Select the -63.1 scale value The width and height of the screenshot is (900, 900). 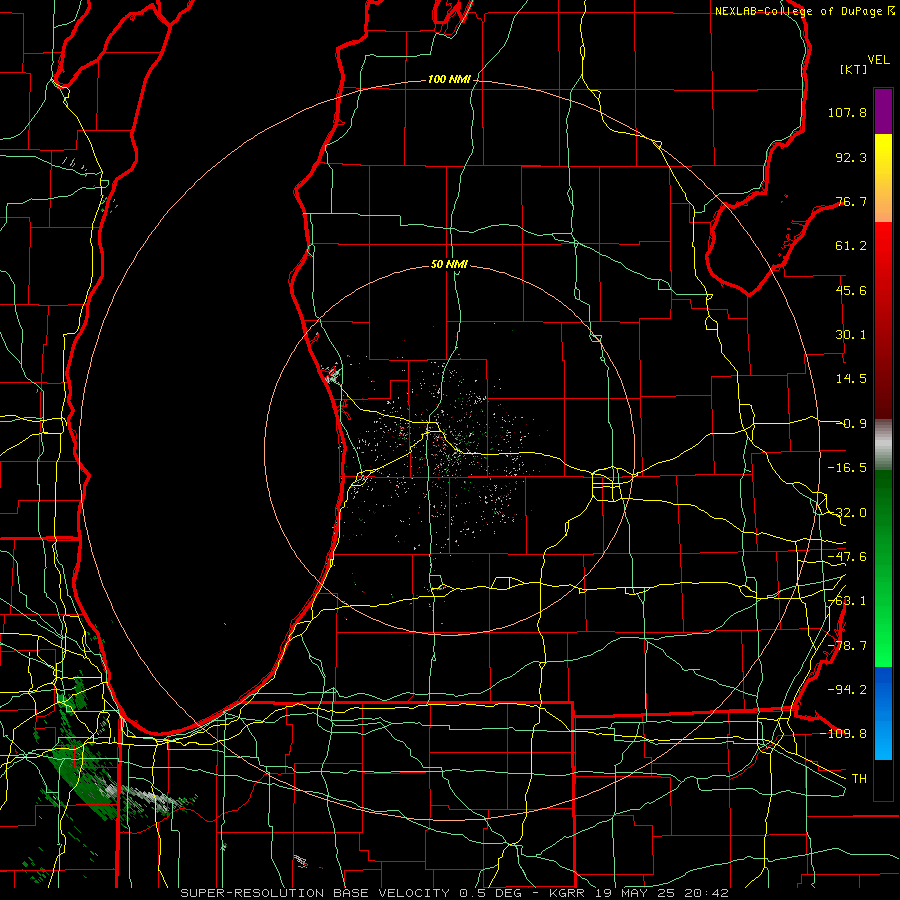[847, 601]
